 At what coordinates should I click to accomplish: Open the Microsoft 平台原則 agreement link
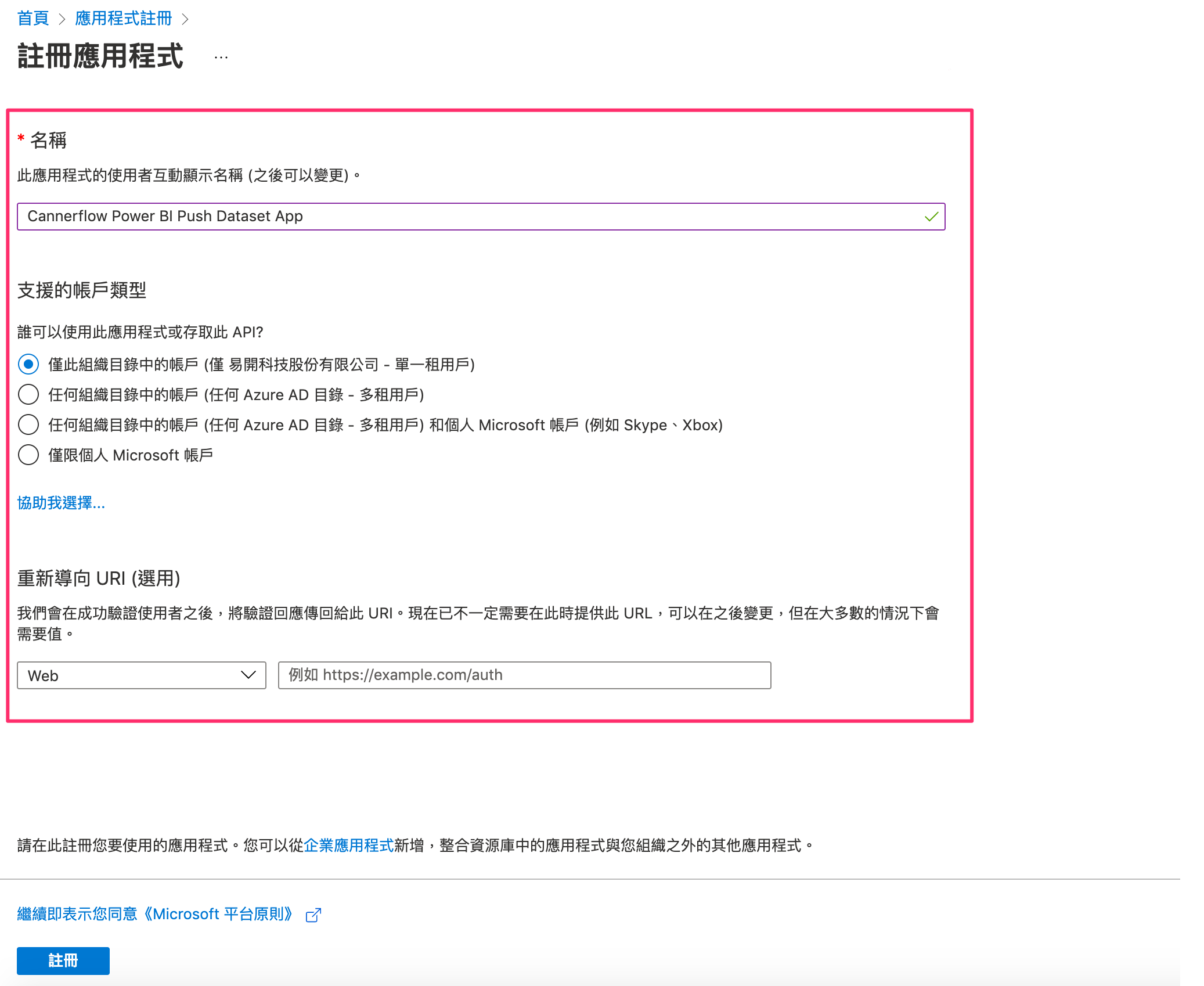[156, 914]
